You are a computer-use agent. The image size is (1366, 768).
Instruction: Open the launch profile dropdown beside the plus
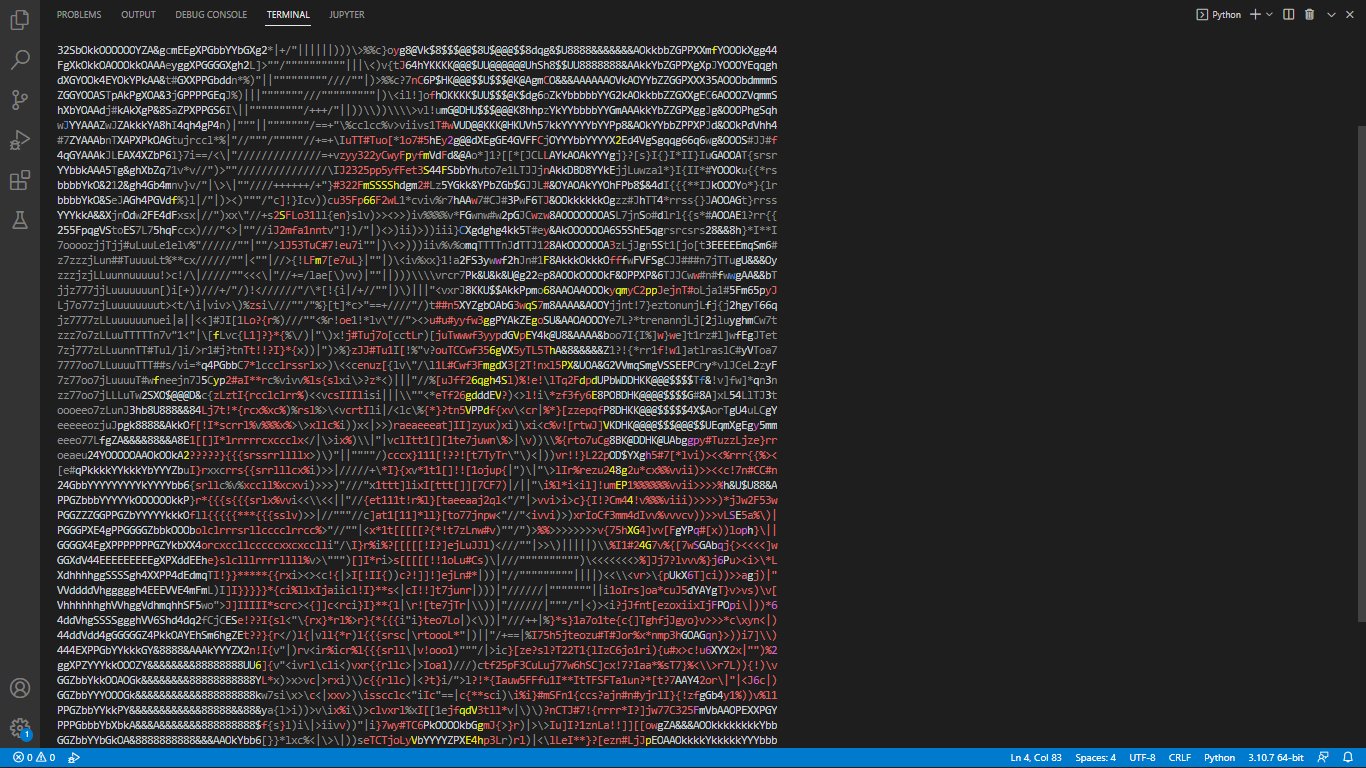(1269, 15)
